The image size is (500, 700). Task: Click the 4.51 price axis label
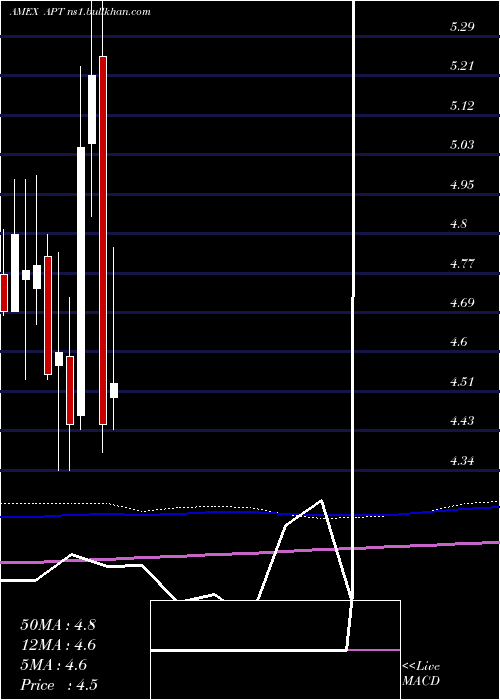tap(462, 382)
